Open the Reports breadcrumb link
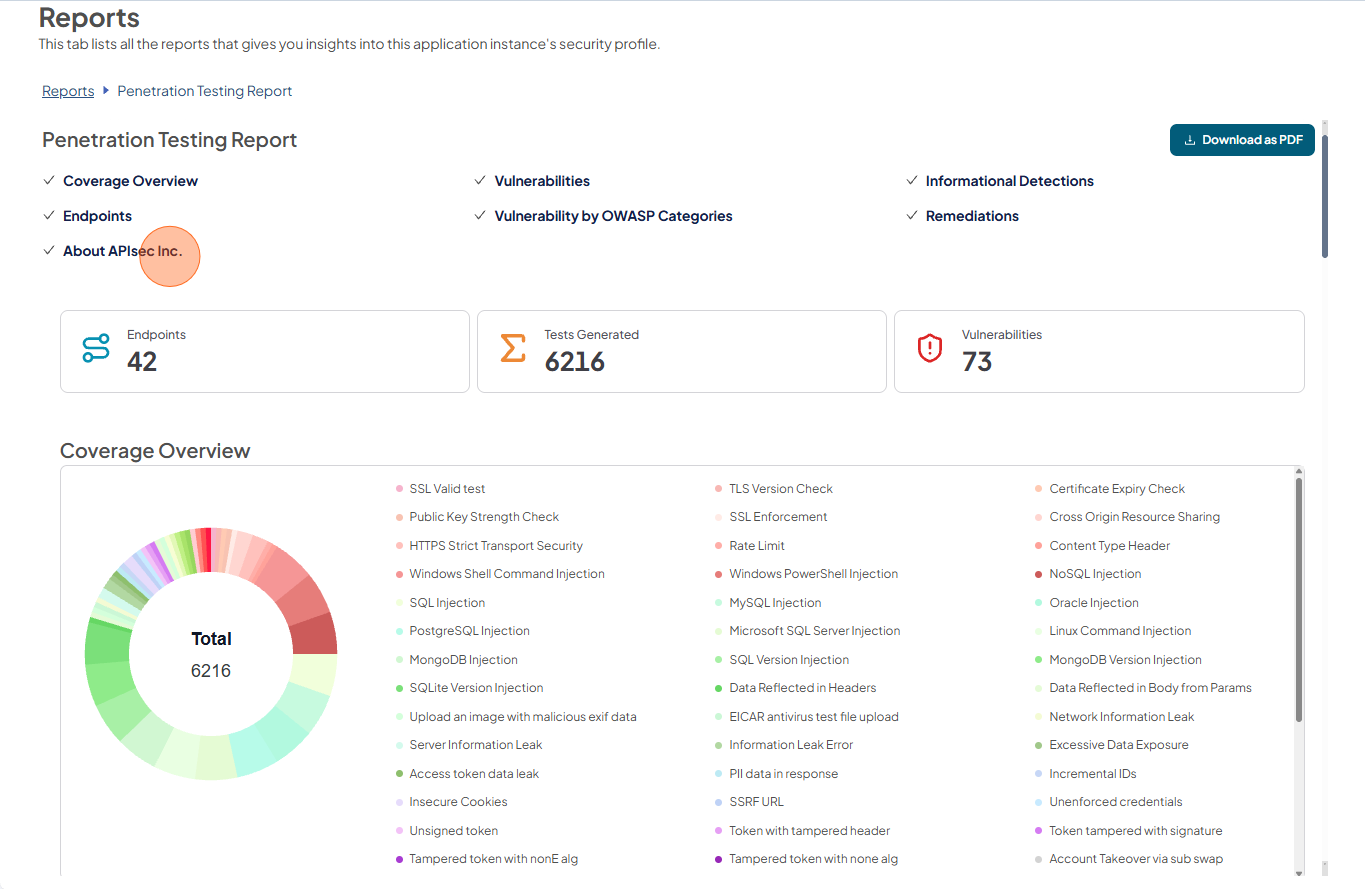The image size is (1365, 889). (68, 91)
